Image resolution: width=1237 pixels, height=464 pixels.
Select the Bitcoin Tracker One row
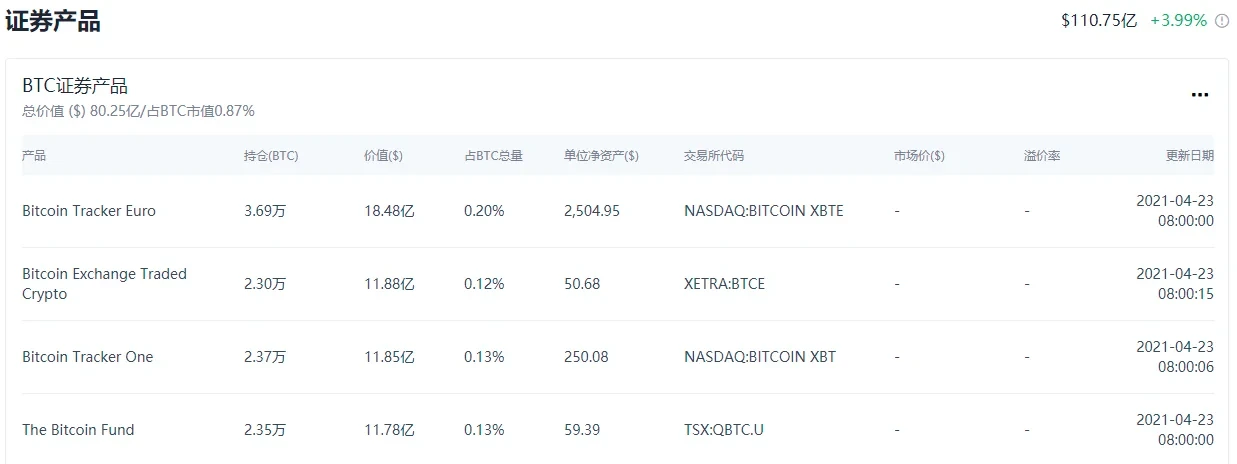pos(88,357)
